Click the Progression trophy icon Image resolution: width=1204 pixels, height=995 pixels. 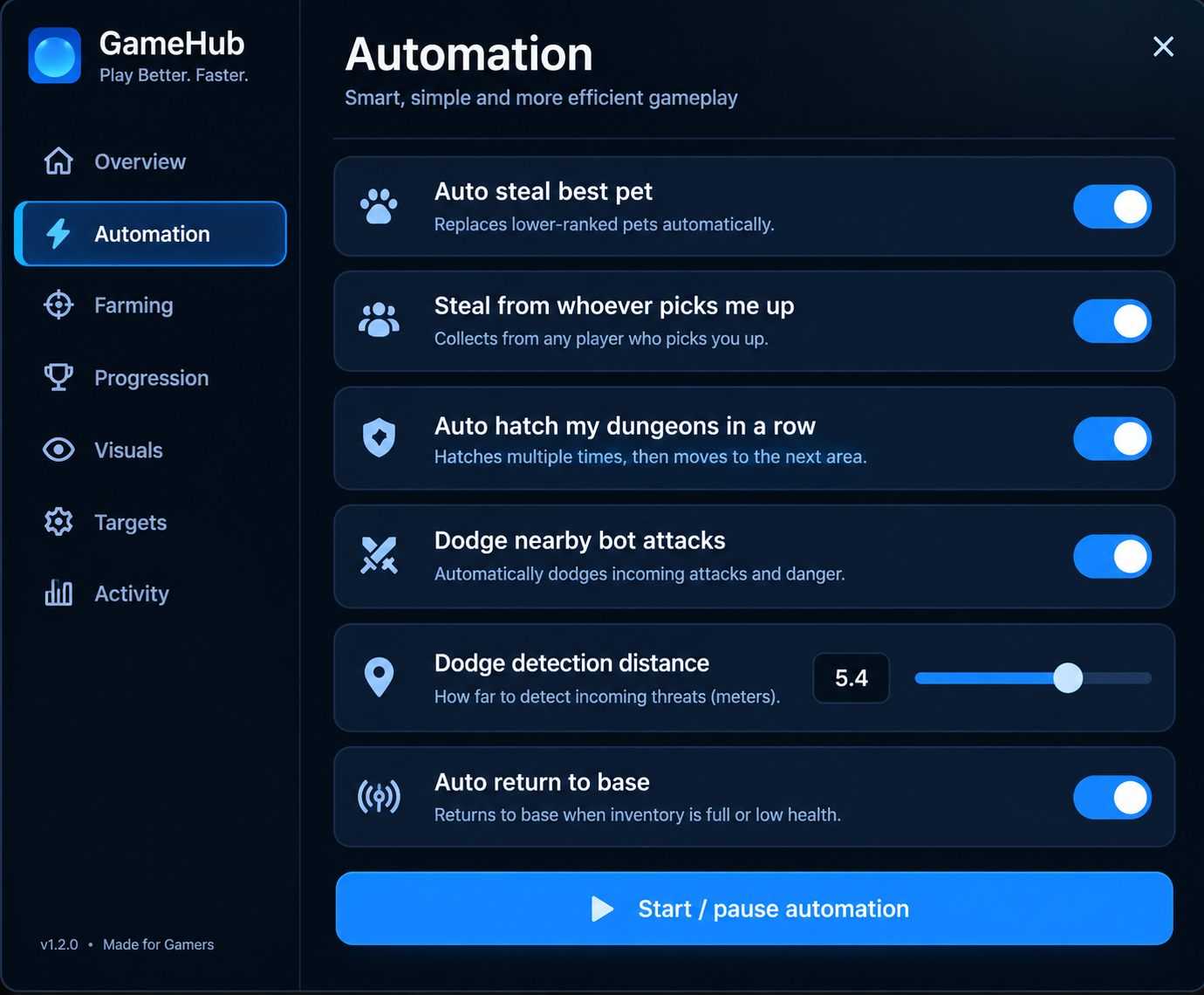[x=58, y=377]
